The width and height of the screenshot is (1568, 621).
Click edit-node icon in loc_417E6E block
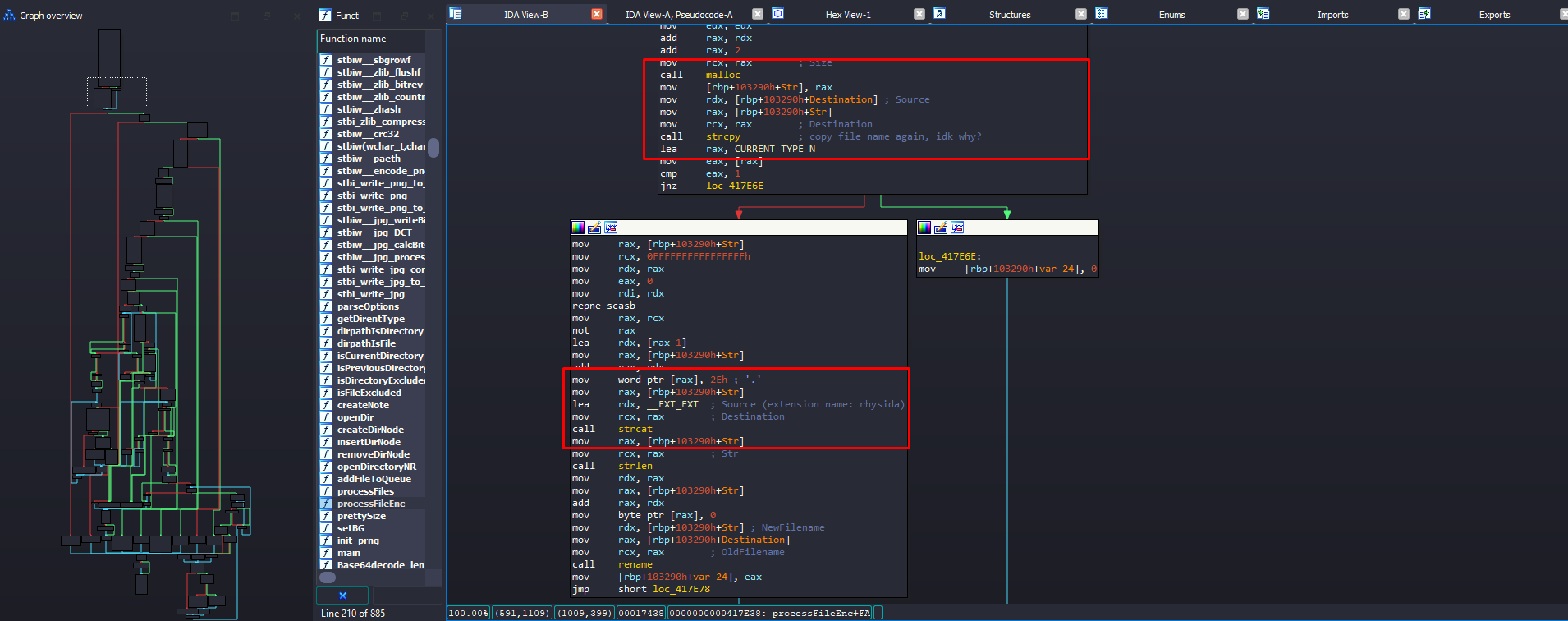[941, 228]
